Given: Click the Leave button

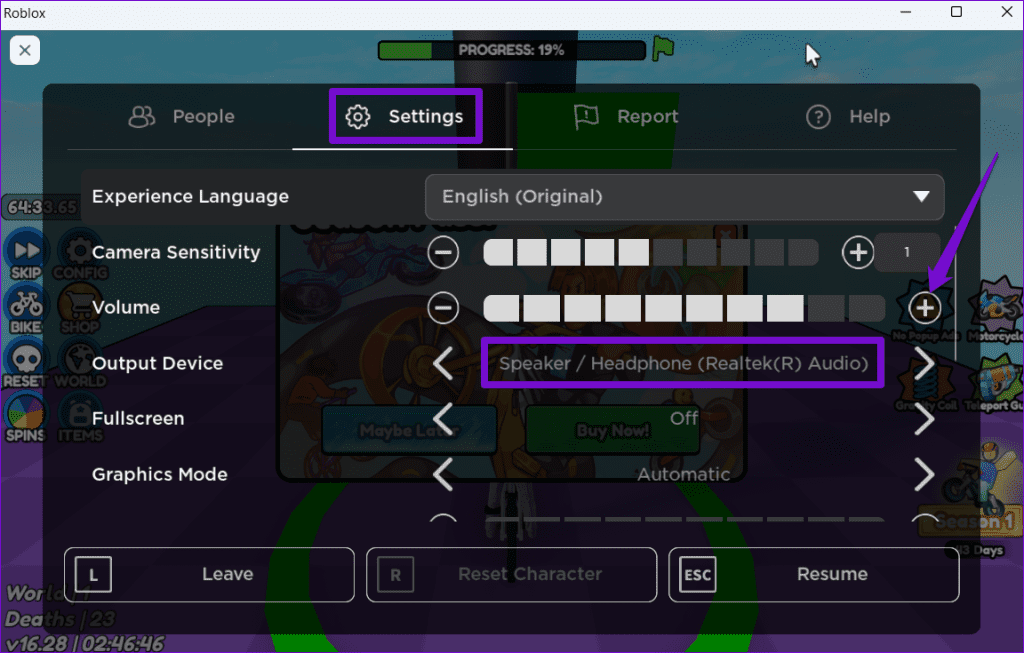Looking at the screenshot, I should (x=208, y=574).
